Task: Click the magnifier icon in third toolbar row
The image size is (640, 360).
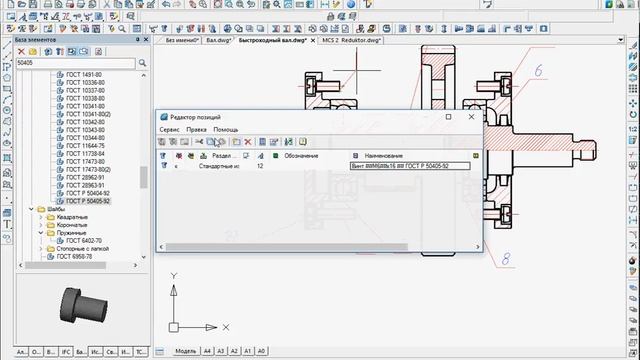Action: tap(122, 29)
